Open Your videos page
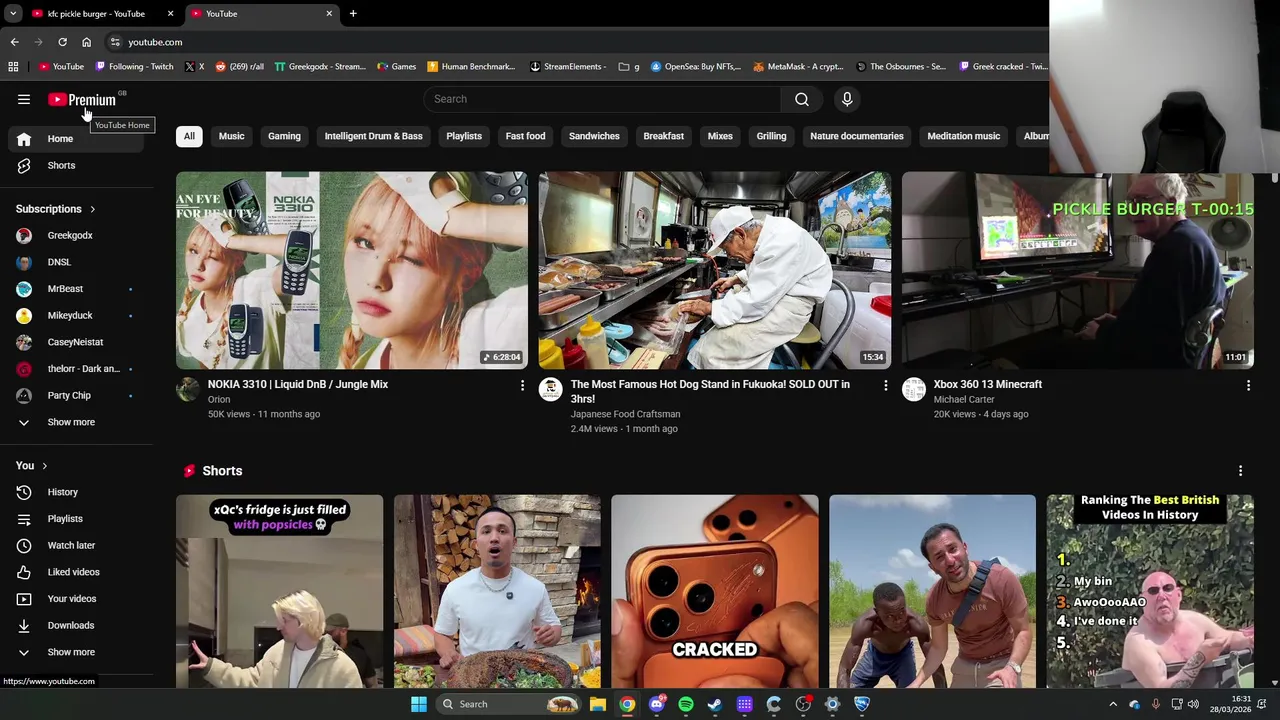The height and width of the screenshot is (720, 1280). pos(76,599)
